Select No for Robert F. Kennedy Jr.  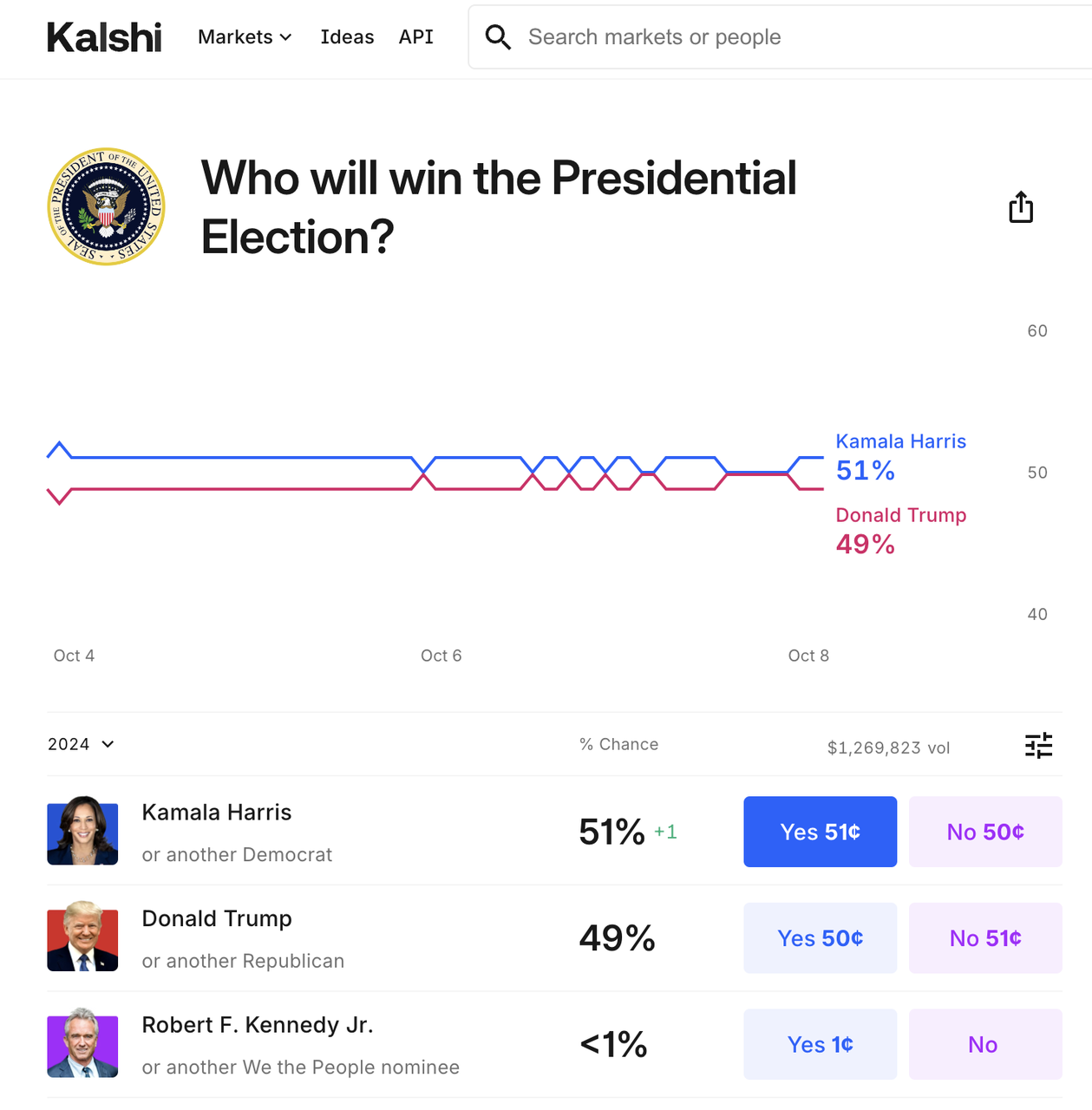coord(985,1044)
